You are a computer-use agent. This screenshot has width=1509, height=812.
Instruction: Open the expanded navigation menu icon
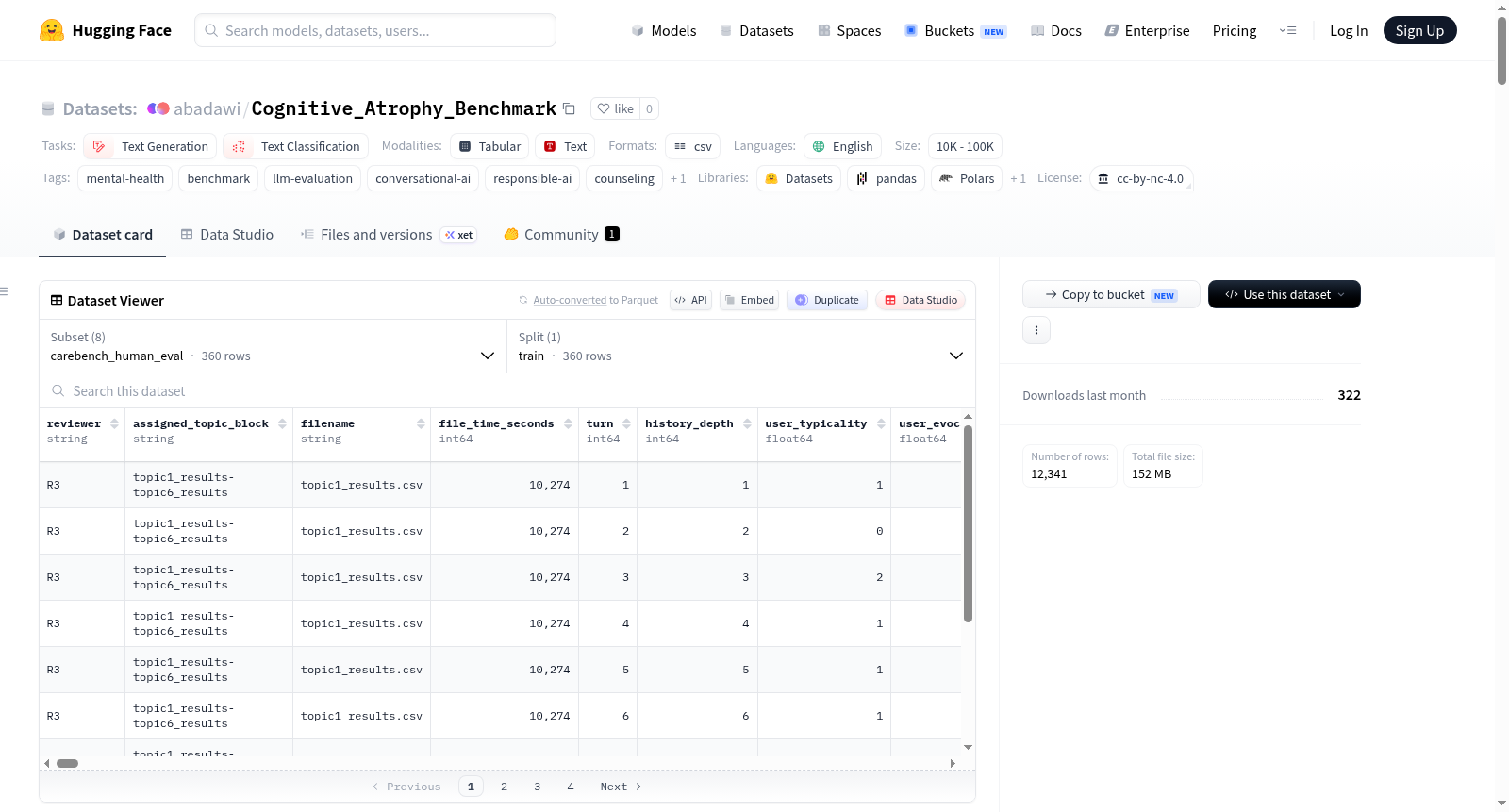1287,30
